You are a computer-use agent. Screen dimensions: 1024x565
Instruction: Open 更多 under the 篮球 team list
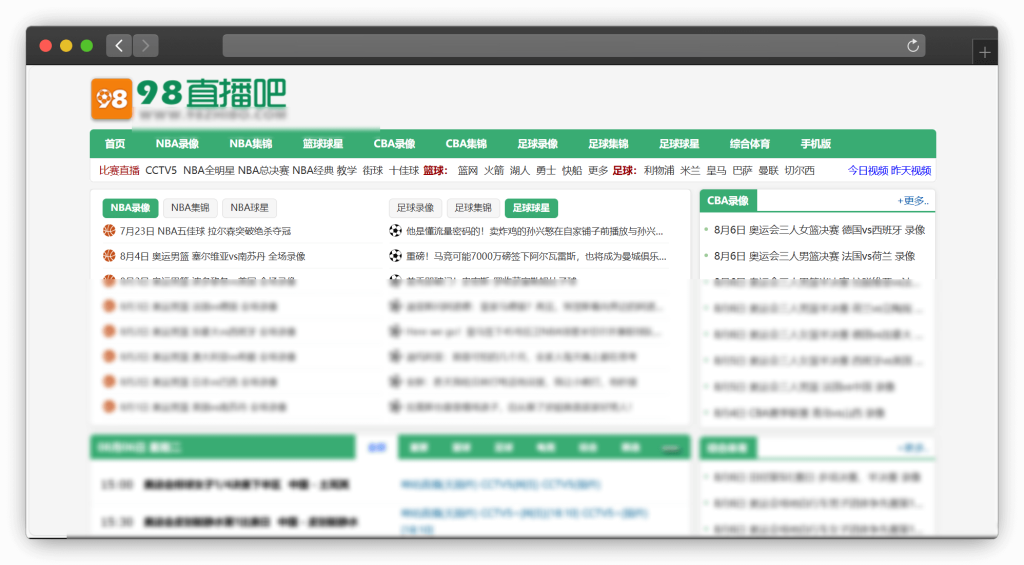tap(598, 171)
